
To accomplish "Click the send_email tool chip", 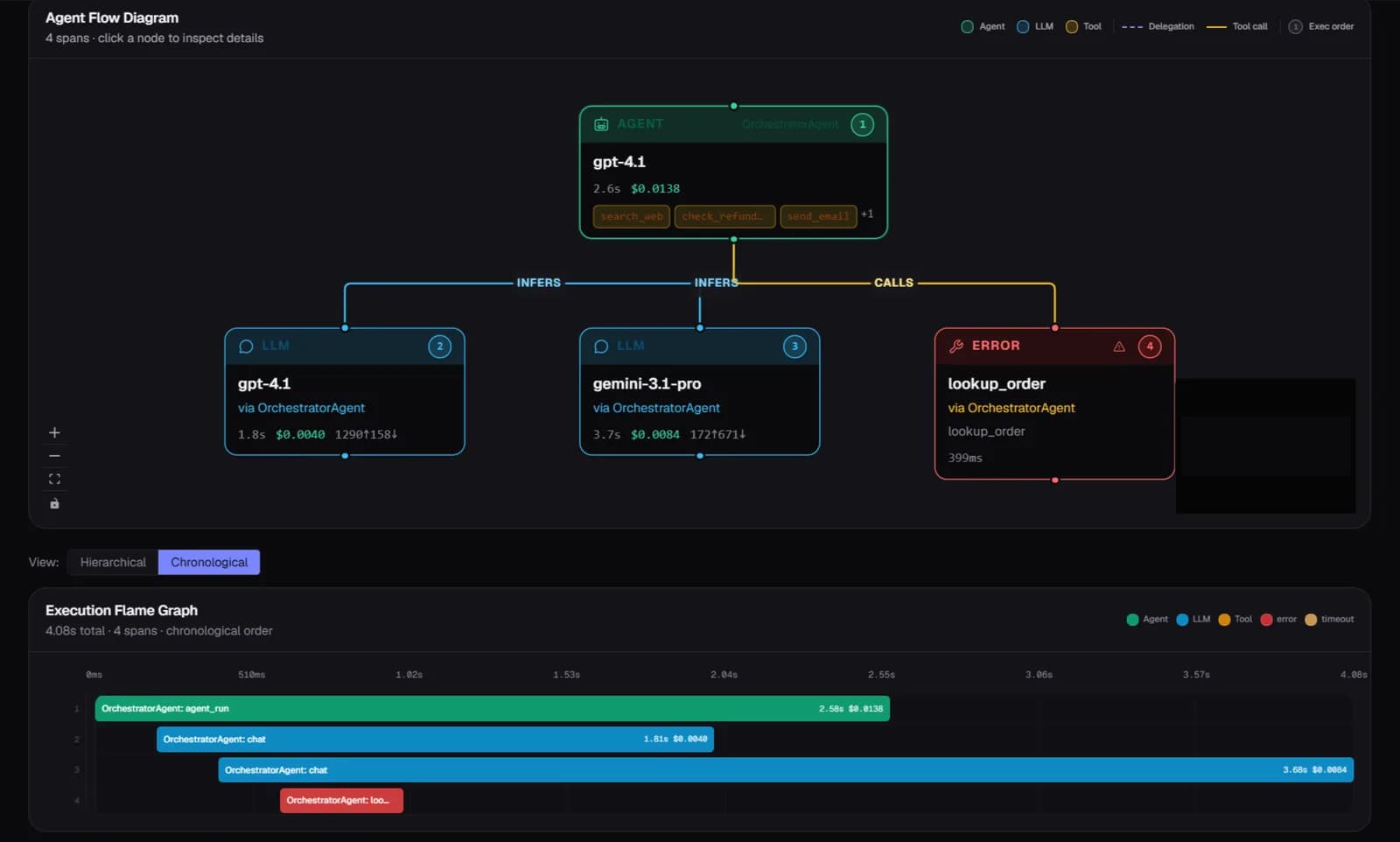I will (818, 216).
